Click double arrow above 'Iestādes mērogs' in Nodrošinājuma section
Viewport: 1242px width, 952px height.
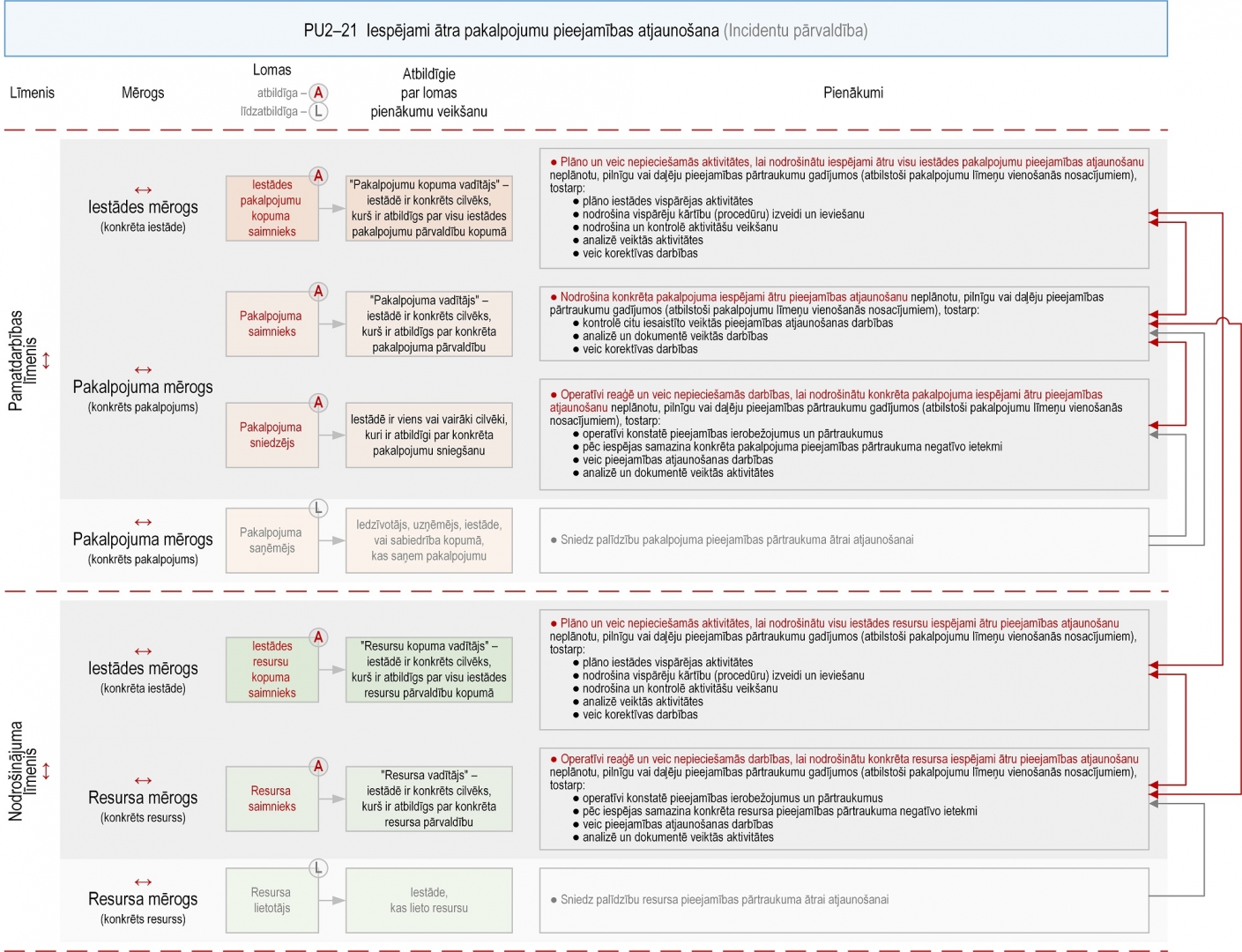click(143, 652)
